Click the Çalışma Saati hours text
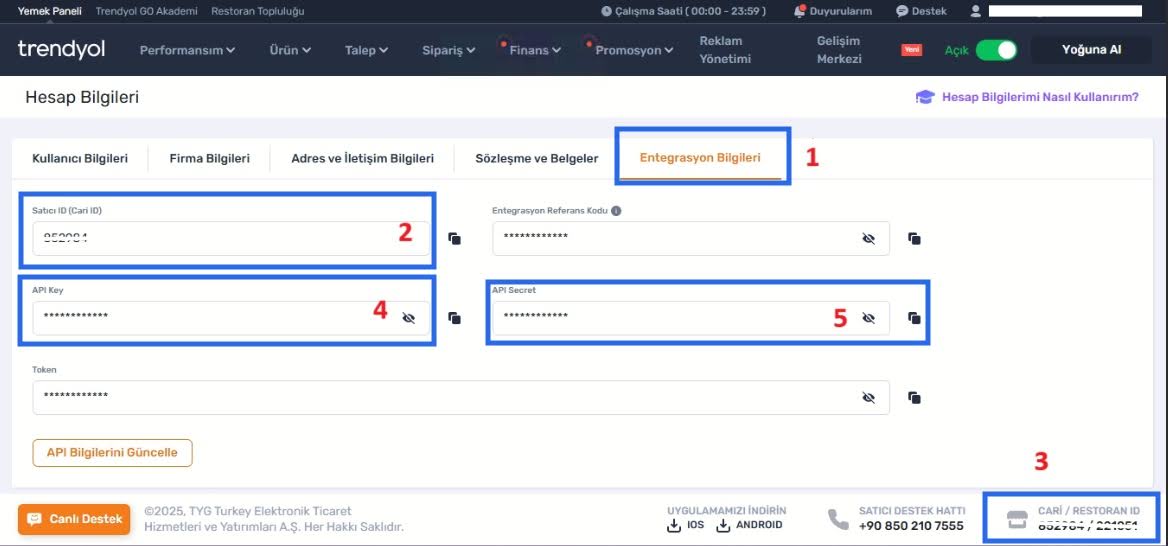Image resolution: width=1168 pixels, height=546 pixels. coord(690,11)
